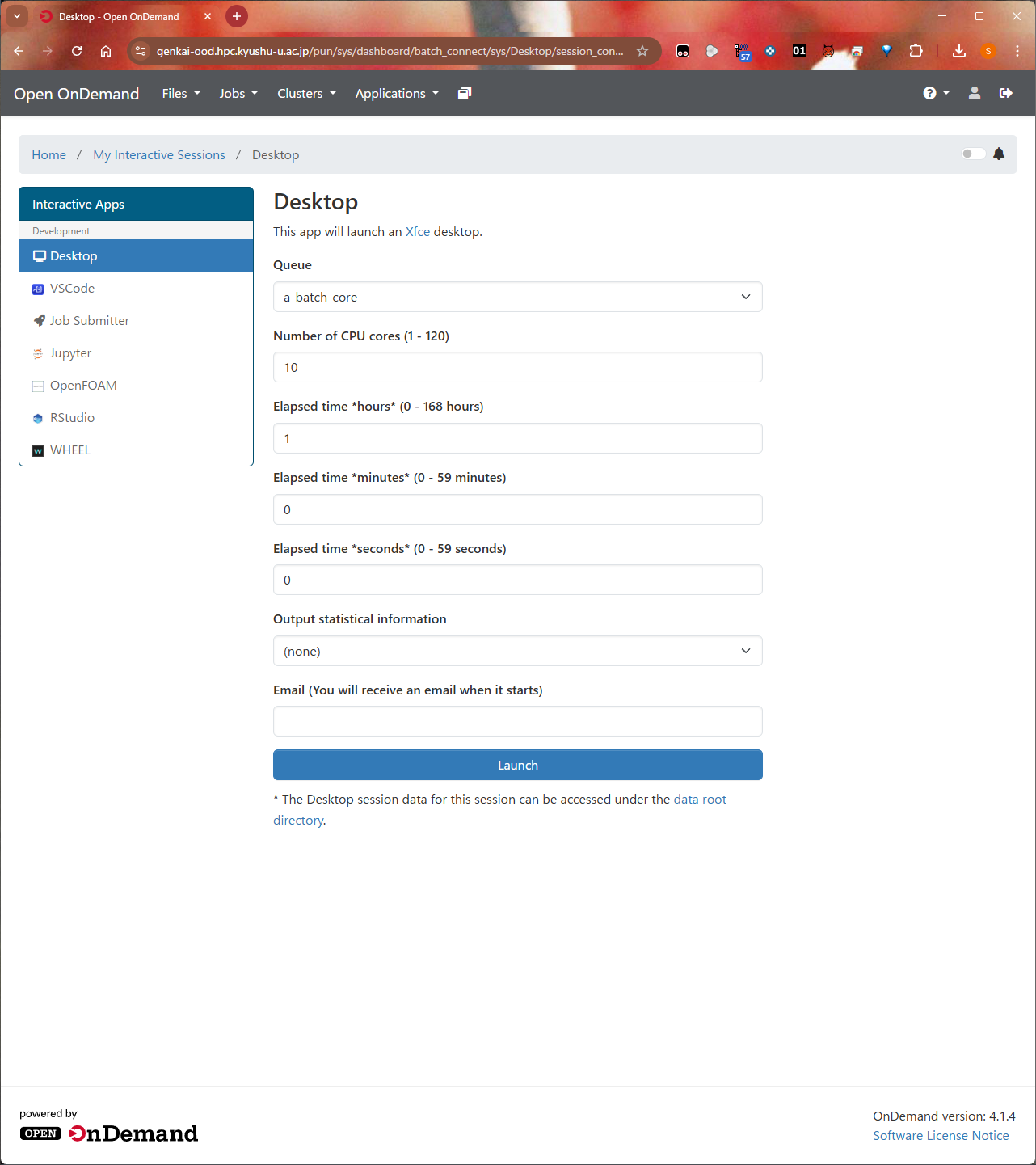The image size is (1036, 1165).
Task: Select WHEEL in Interactive Apps sidebar
Action: tap(137, 450)
